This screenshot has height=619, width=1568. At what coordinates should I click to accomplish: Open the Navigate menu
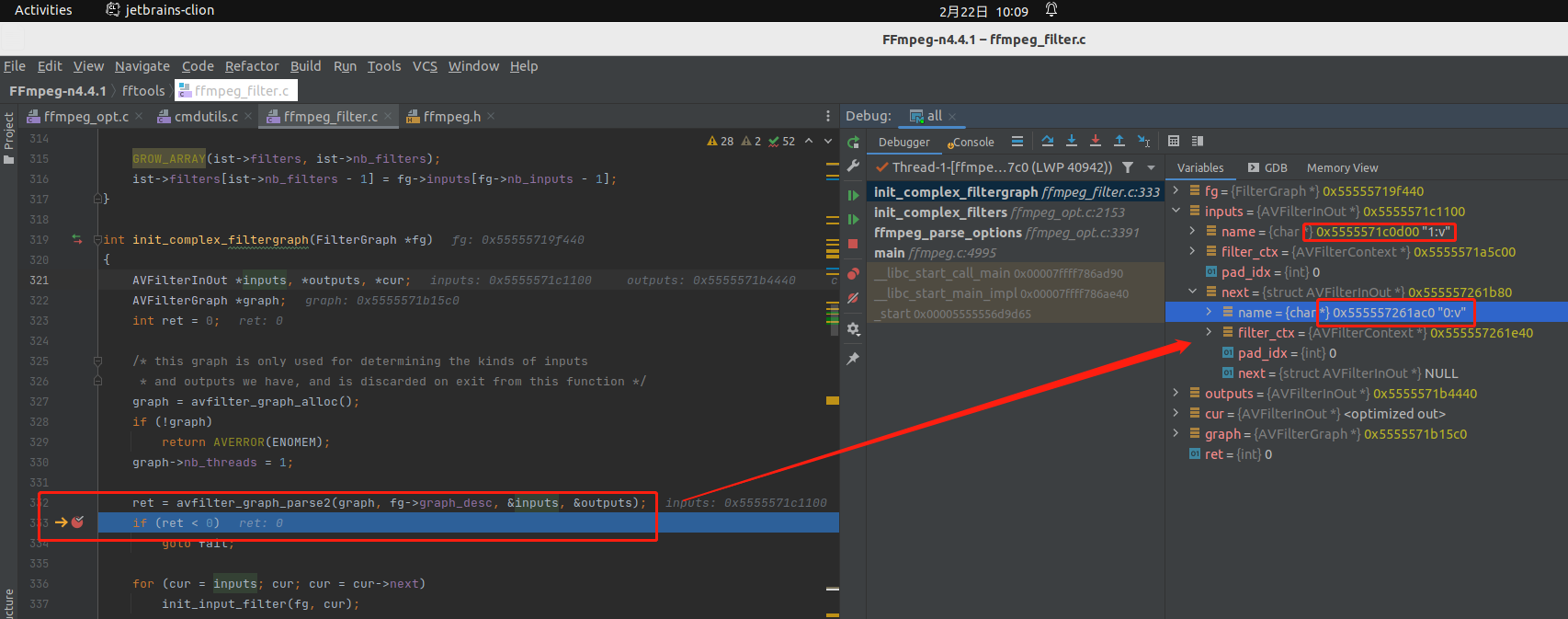coord(142,66)
